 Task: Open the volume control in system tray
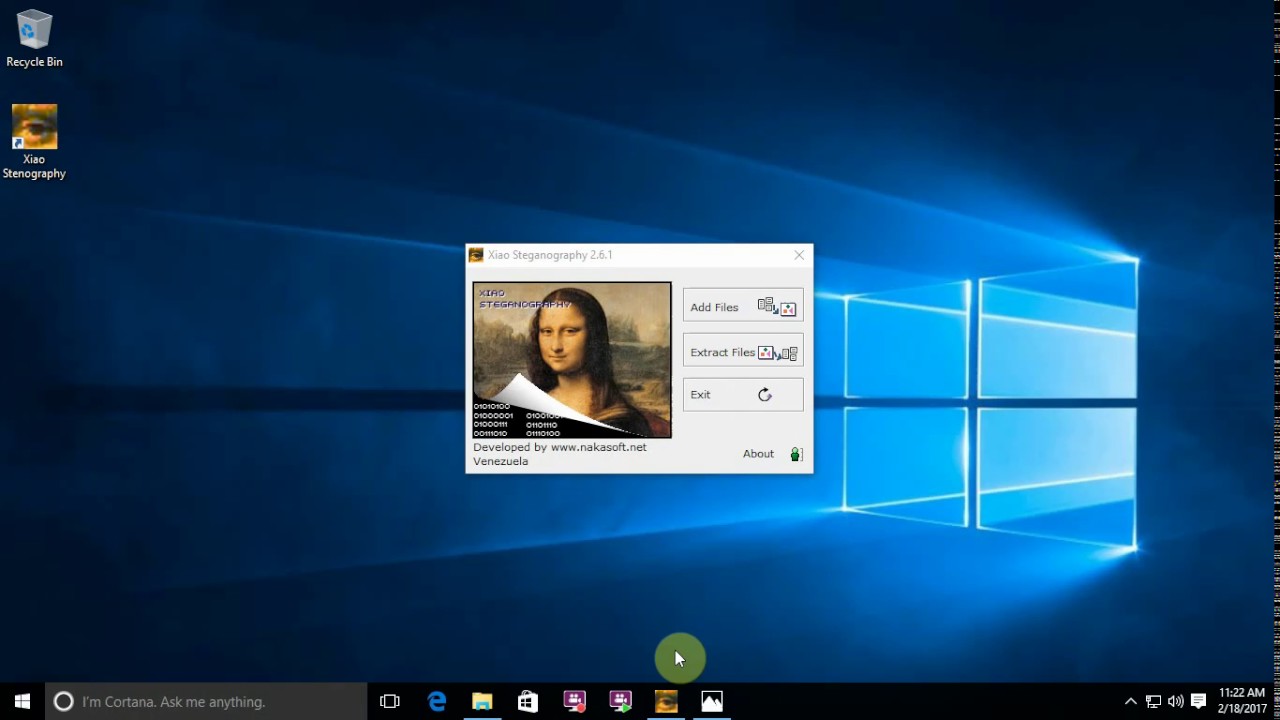point(1175,701)
